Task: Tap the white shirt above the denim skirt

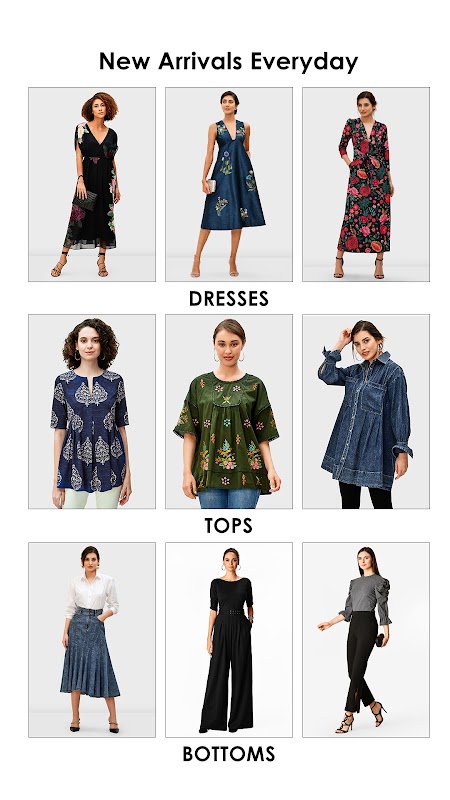Action: 91,593
